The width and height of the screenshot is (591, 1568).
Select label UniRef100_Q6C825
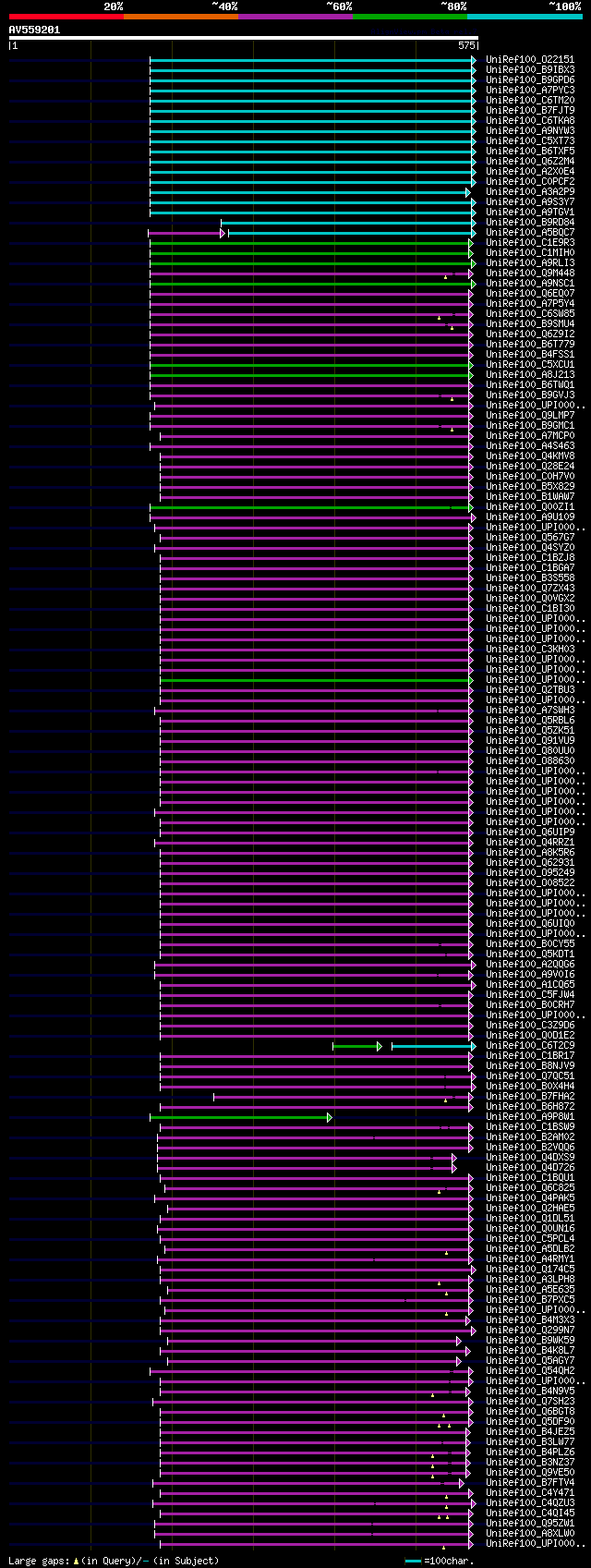point(530,1187)
